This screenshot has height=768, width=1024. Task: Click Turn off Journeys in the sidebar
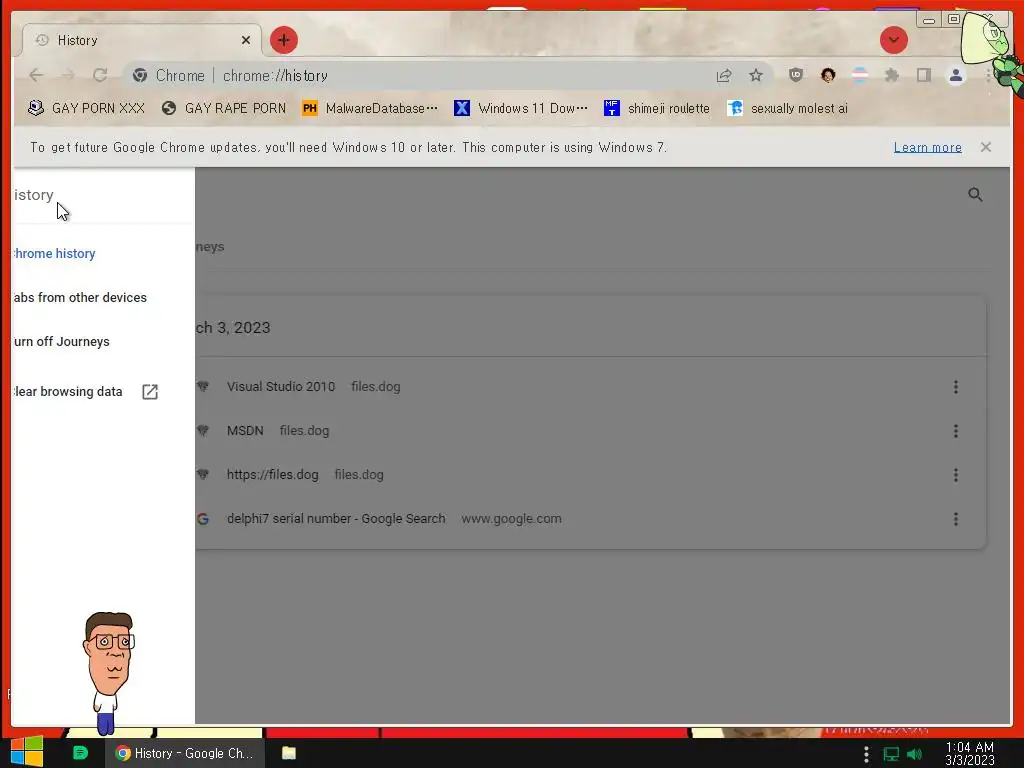61,342
